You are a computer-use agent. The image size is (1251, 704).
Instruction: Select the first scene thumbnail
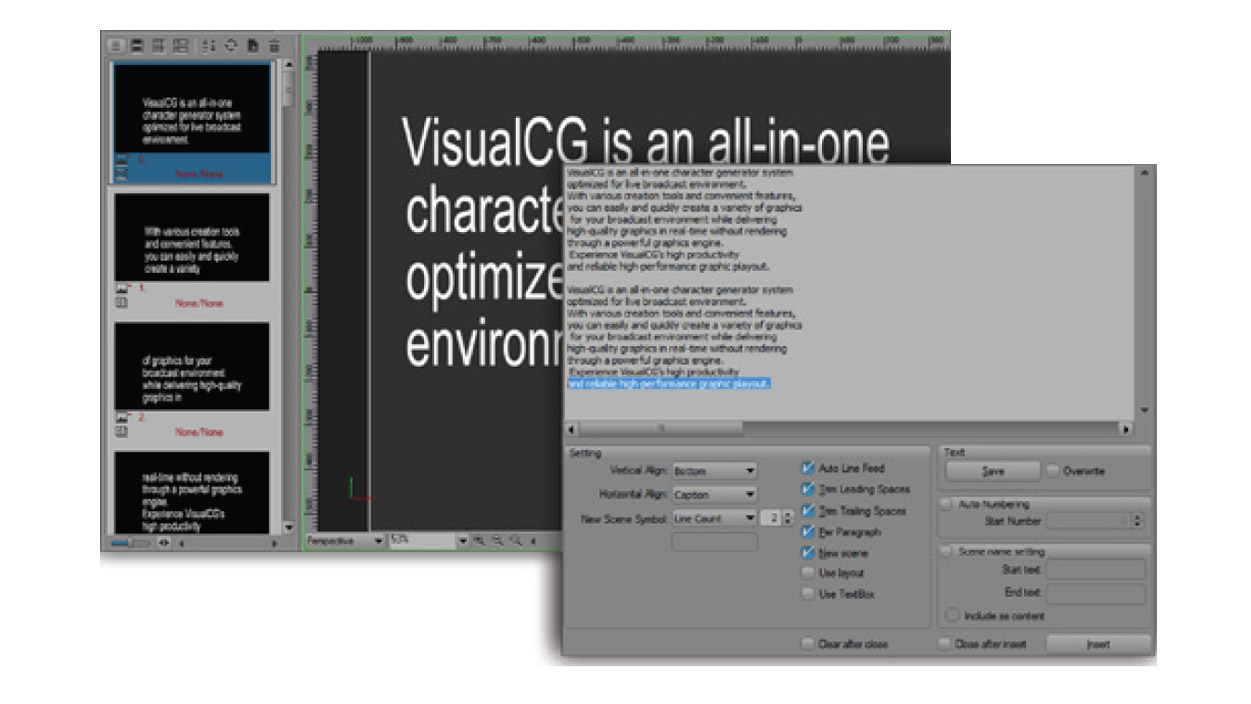click(192, 109)
